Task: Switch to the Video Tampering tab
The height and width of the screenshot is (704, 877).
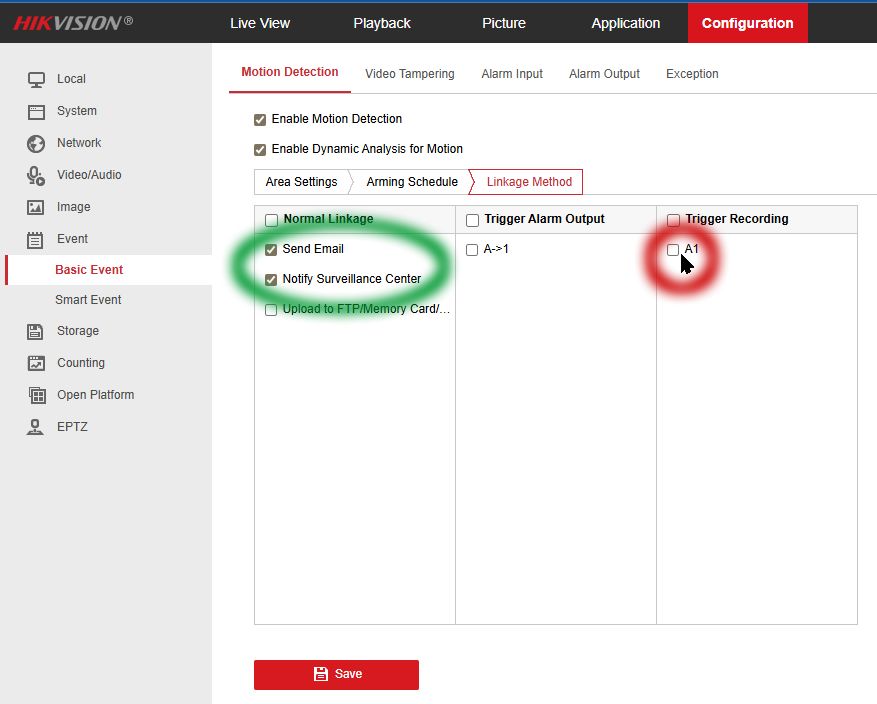Action: coord(410,74)
